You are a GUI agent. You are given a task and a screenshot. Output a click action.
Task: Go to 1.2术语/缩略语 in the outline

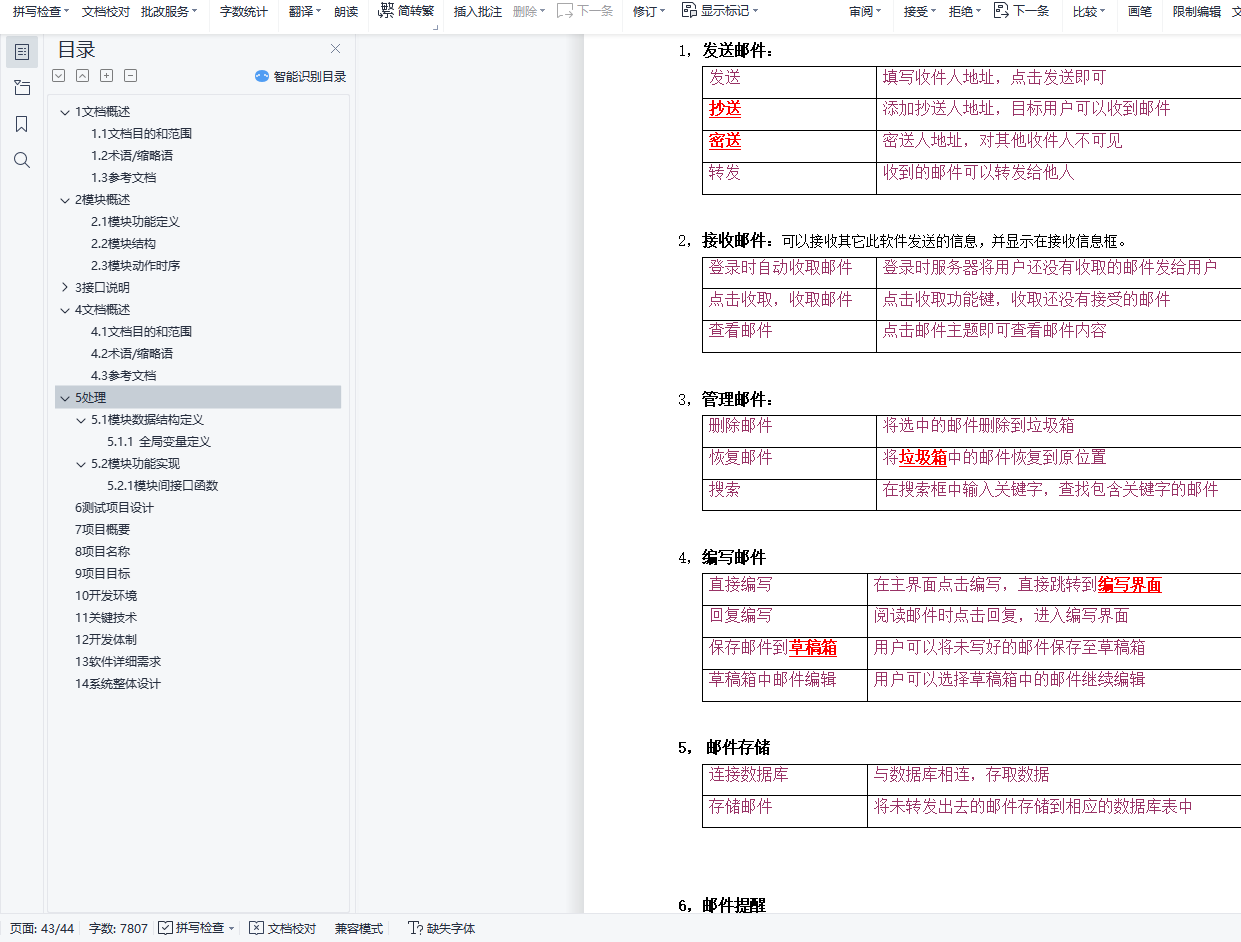pos(132,156)
